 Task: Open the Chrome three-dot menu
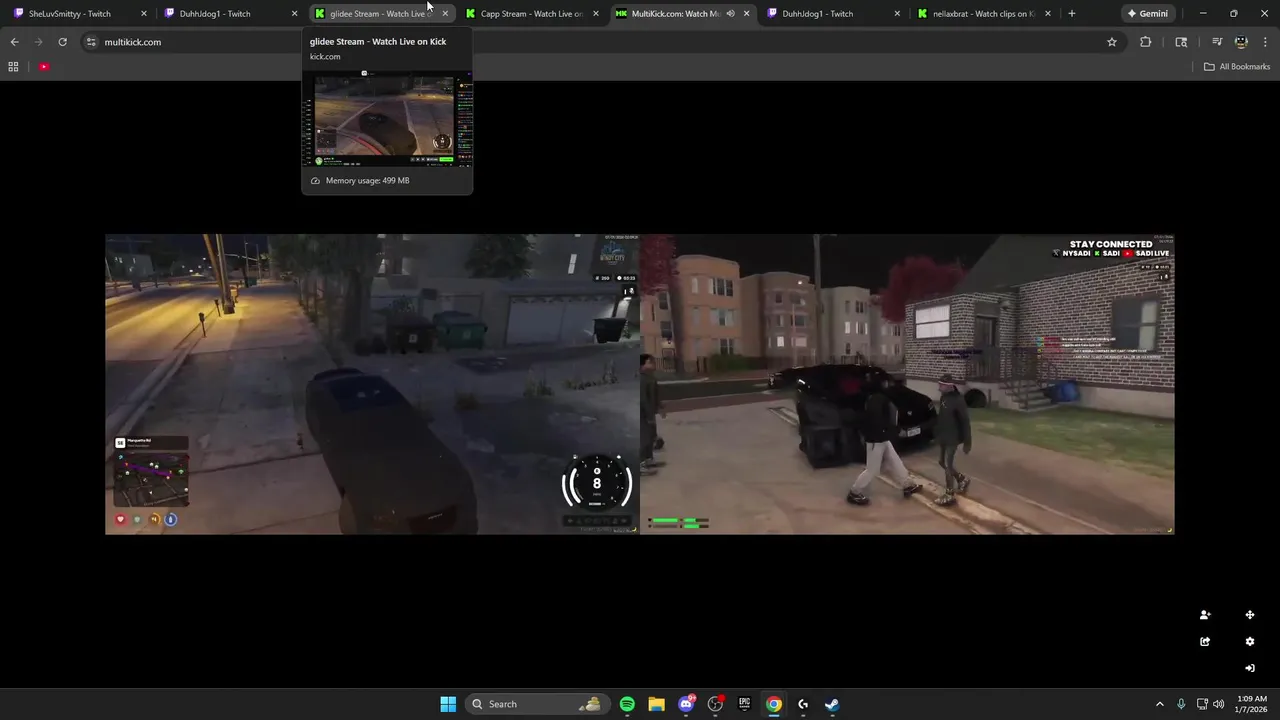pyautogui.click(x=1266, y=42)
